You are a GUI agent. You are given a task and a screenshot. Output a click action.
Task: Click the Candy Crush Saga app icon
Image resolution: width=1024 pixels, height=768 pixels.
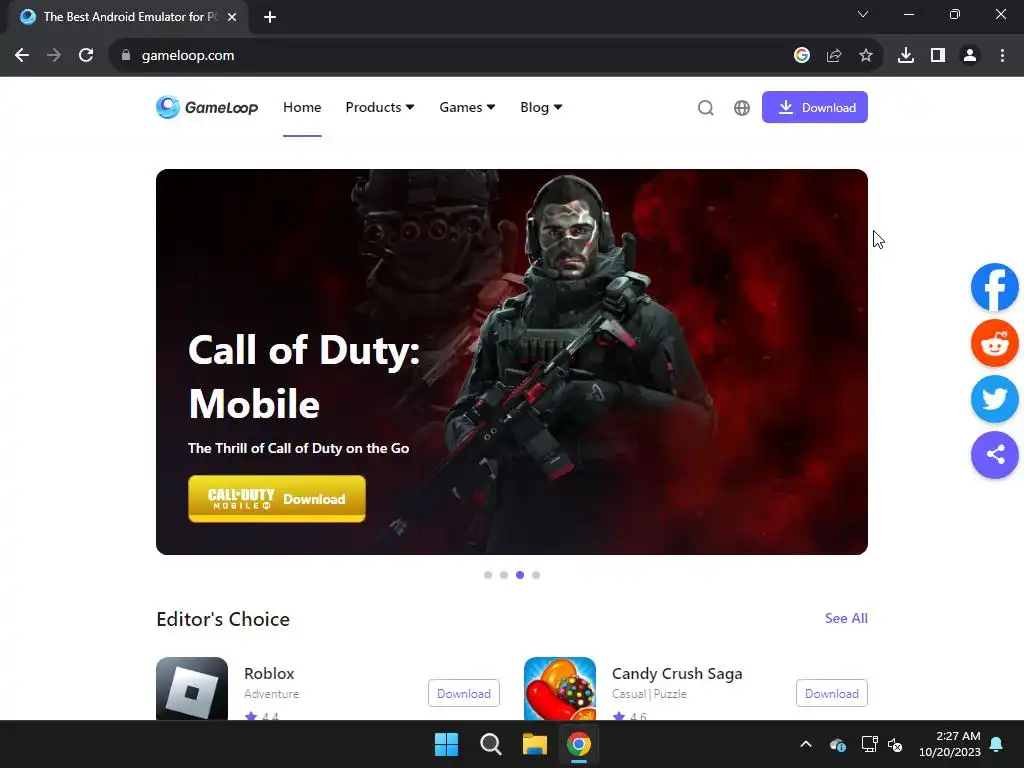[560, 688]
